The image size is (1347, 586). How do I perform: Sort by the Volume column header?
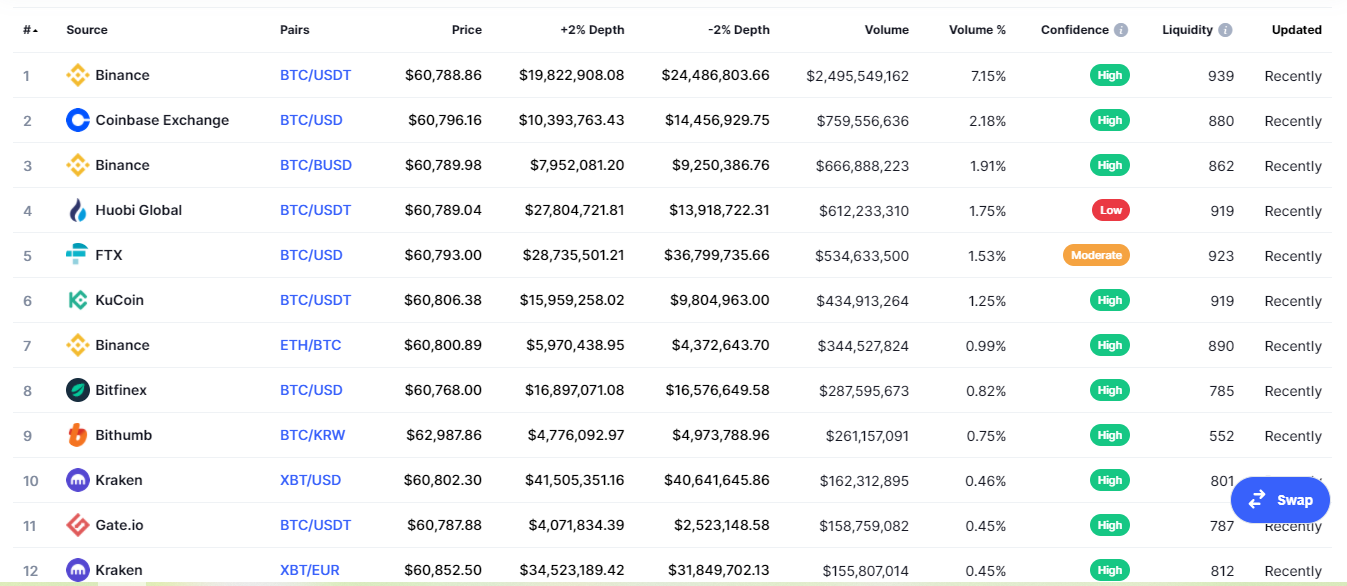point(886,30)
